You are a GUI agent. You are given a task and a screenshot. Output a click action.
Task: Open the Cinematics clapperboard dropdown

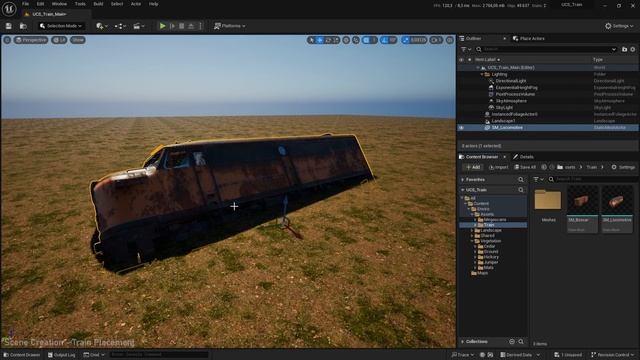(138, 26)
